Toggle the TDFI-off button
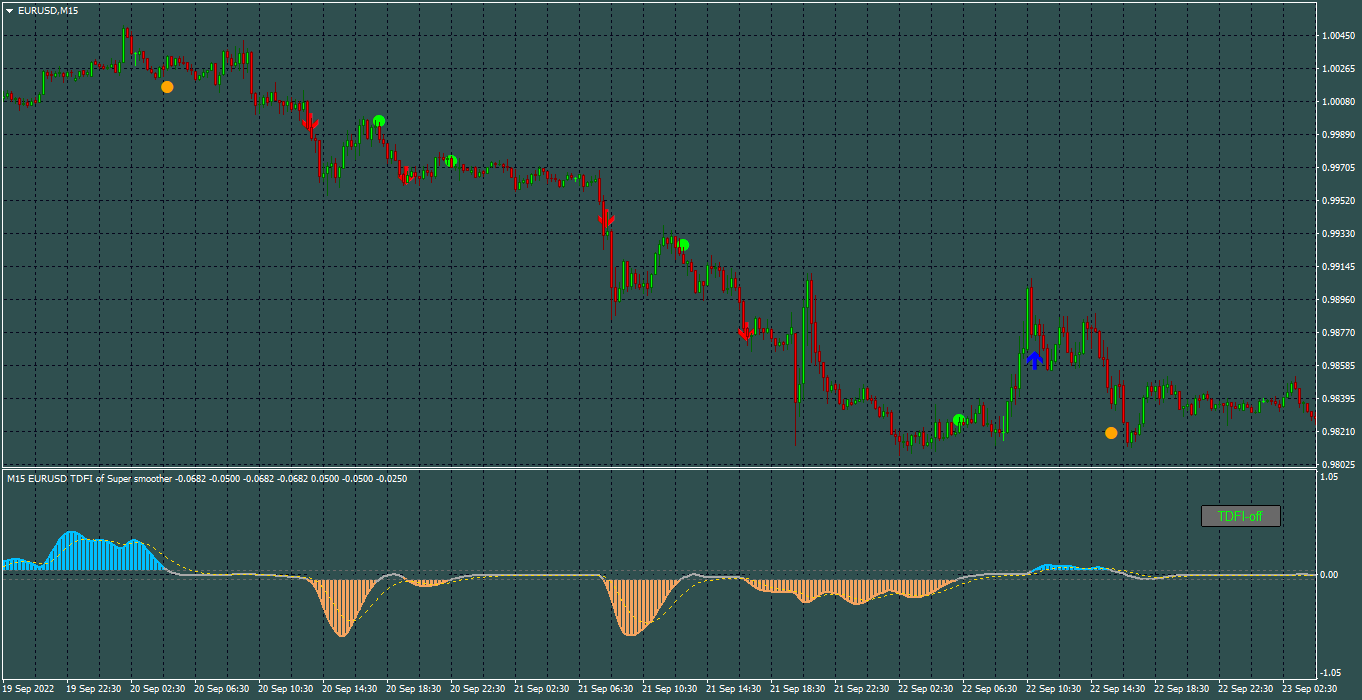1362x700 pixels. click(1241, 516)
